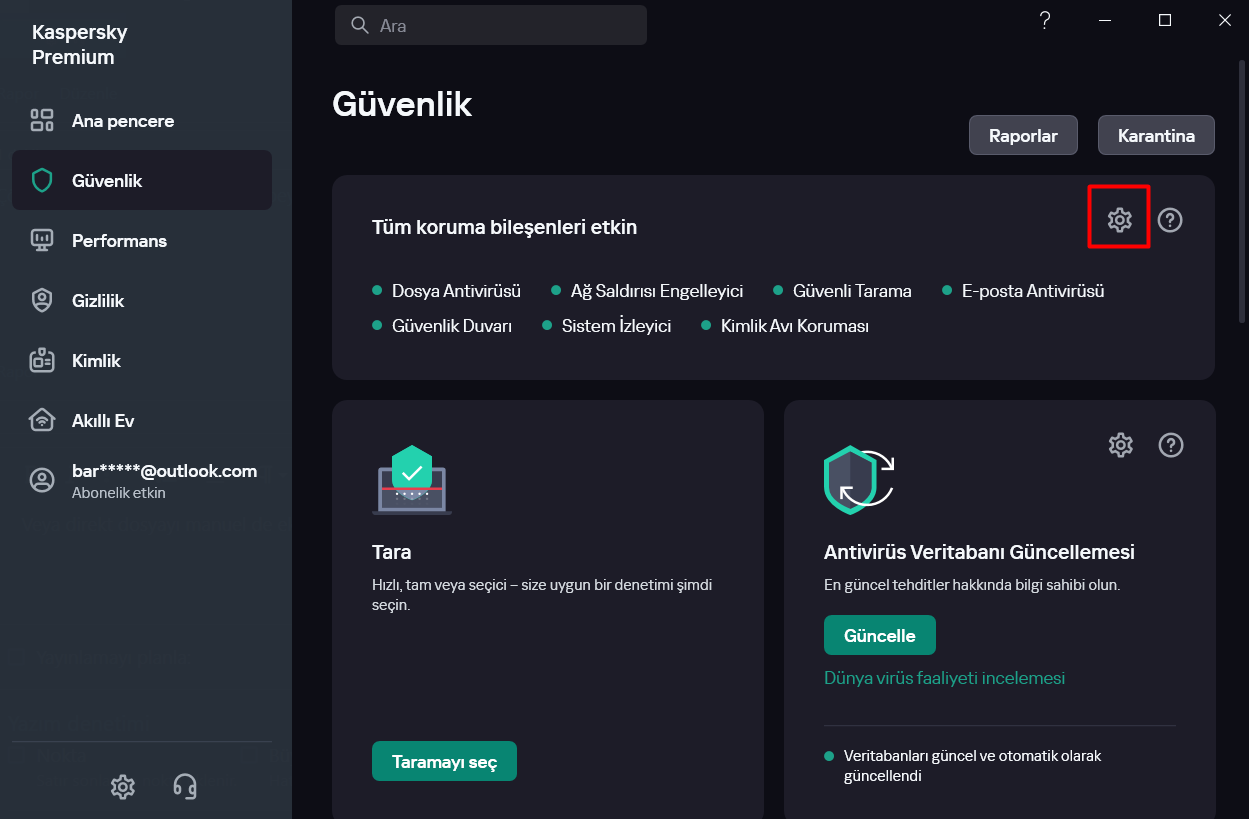Open the Ana pencere section
The image size is (1249, 819).
(x=140, y=121)
